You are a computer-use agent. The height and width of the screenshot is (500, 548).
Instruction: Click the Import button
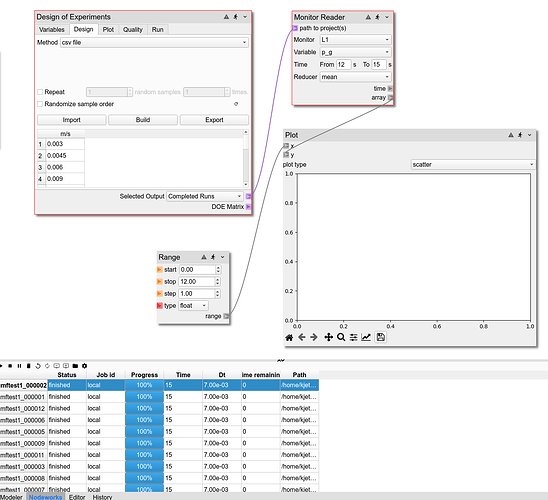coord(72,120)
